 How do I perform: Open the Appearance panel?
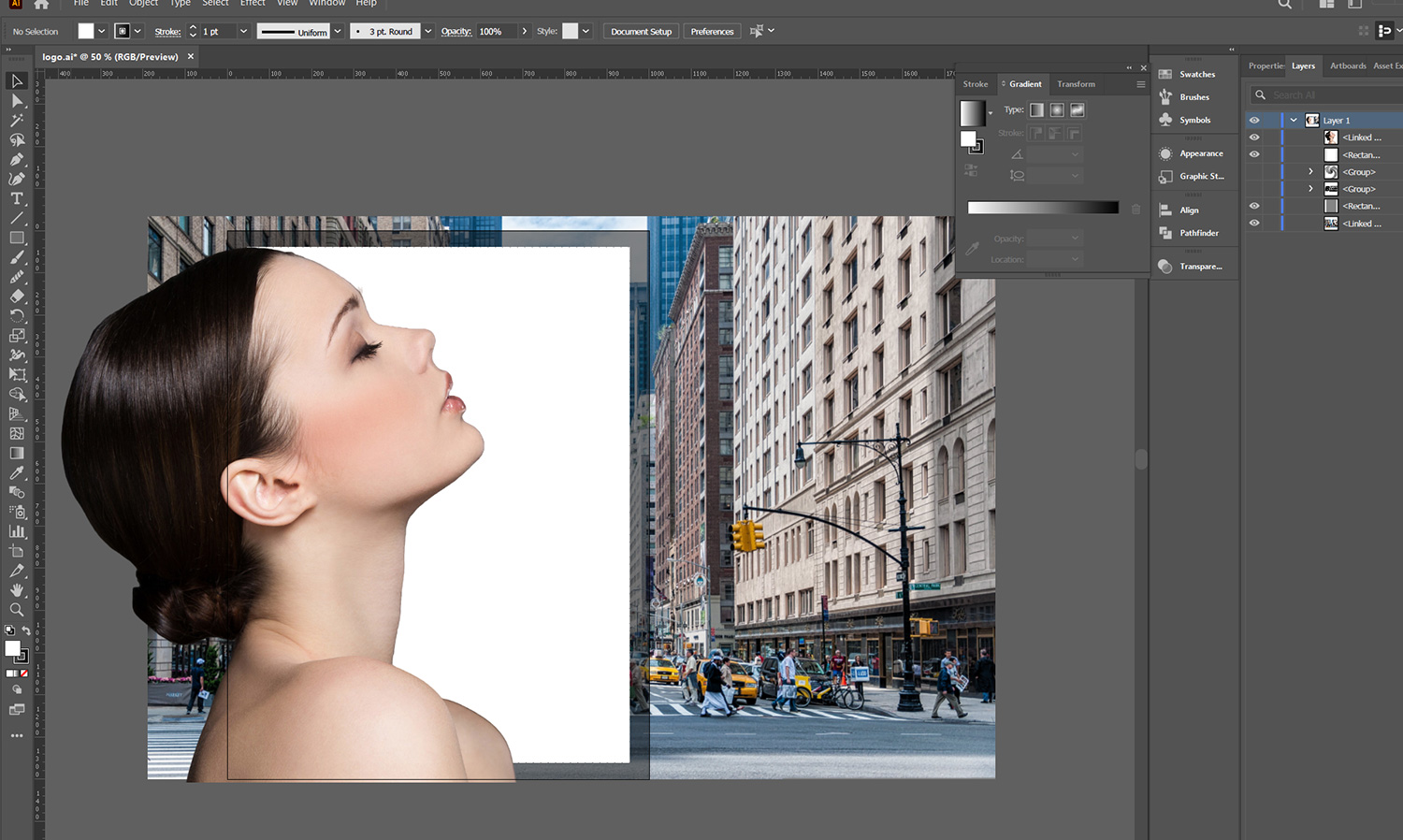1201,153
